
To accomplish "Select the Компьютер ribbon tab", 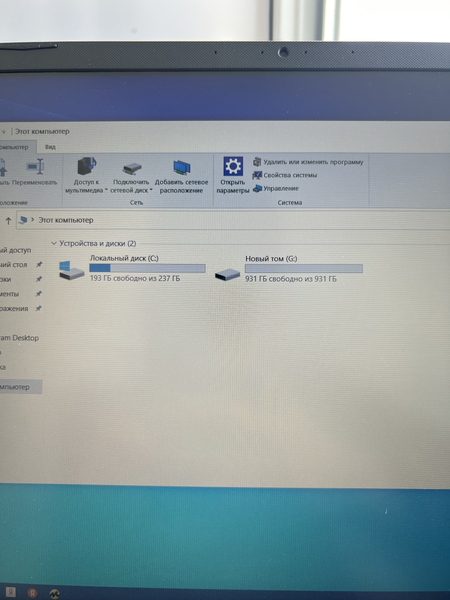I will (15, 147).
